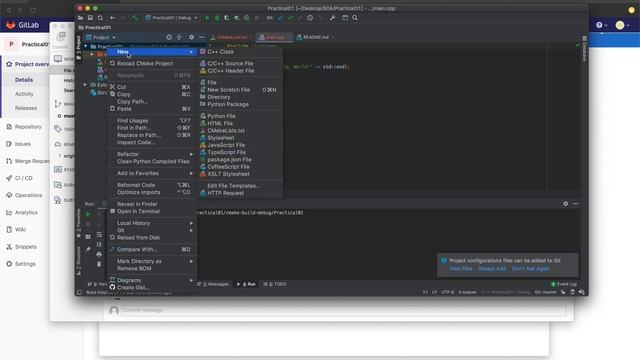Select Python File in New submenu
Viewport: 640px width, 360px height.
221,116
